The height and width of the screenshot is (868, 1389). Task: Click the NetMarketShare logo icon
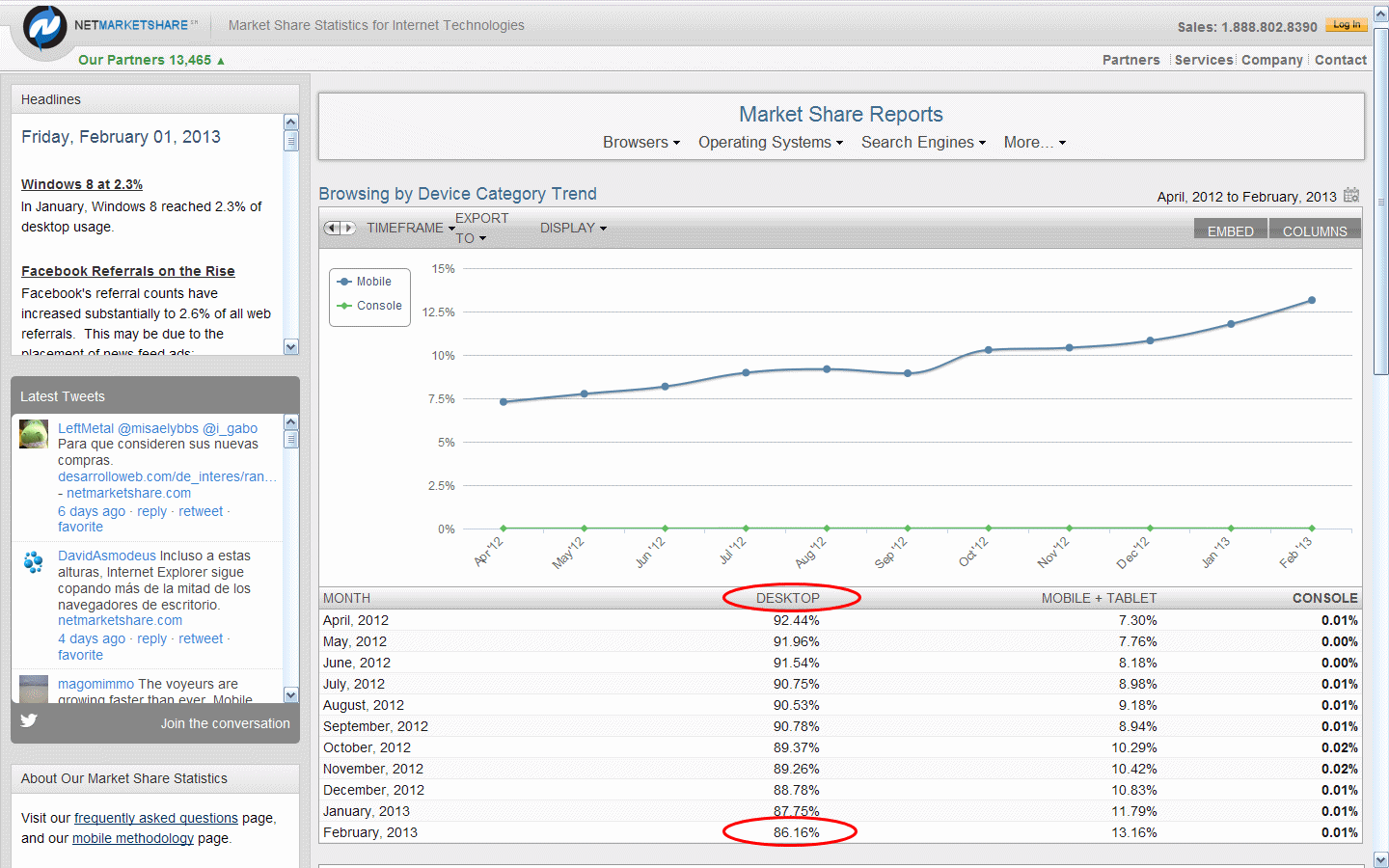(x=44, y=27)
